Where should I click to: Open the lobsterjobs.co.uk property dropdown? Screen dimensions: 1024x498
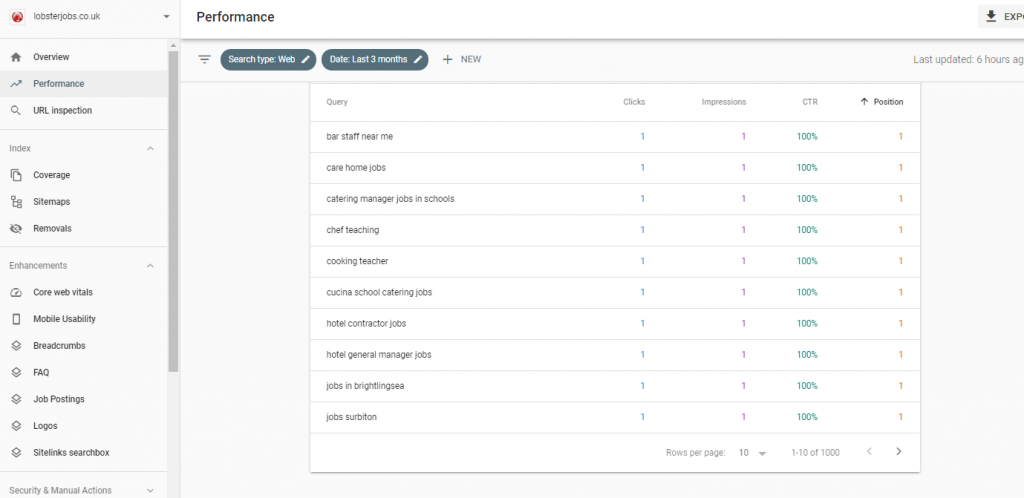[167, 16]
